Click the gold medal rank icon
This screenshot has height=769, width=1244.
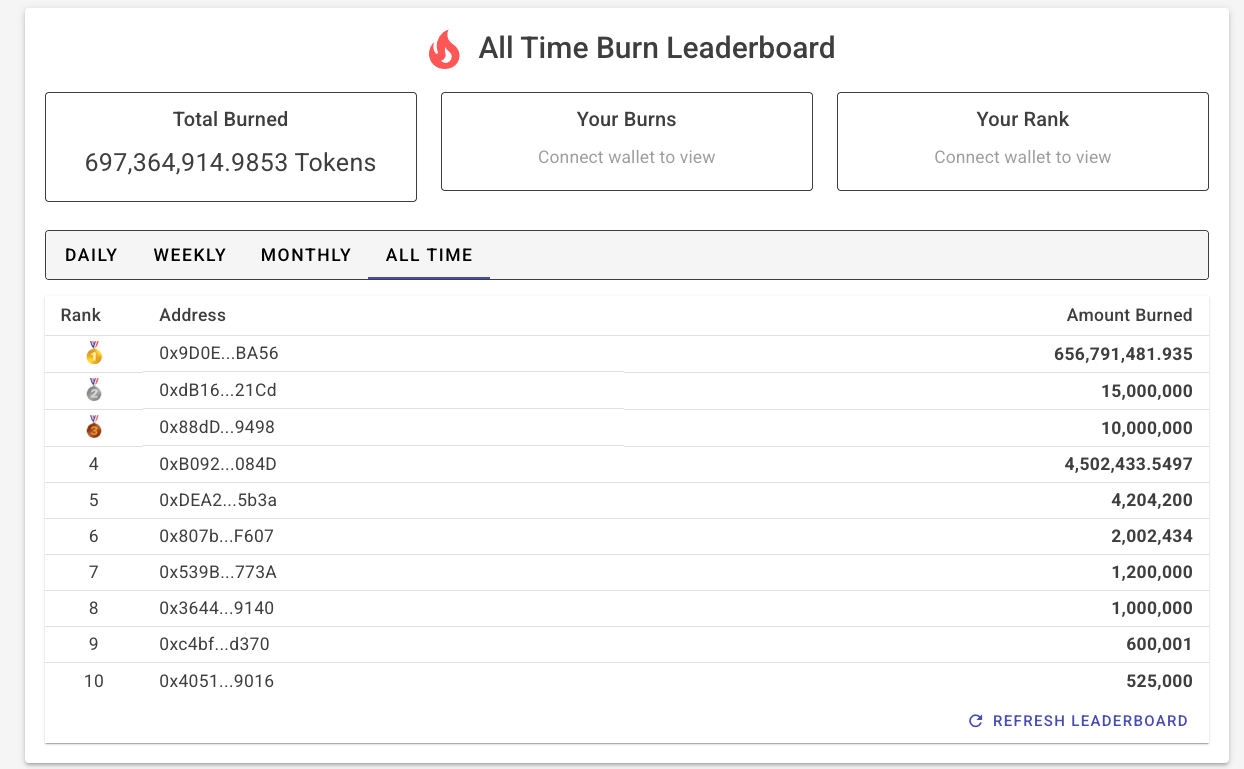point(94,354)
